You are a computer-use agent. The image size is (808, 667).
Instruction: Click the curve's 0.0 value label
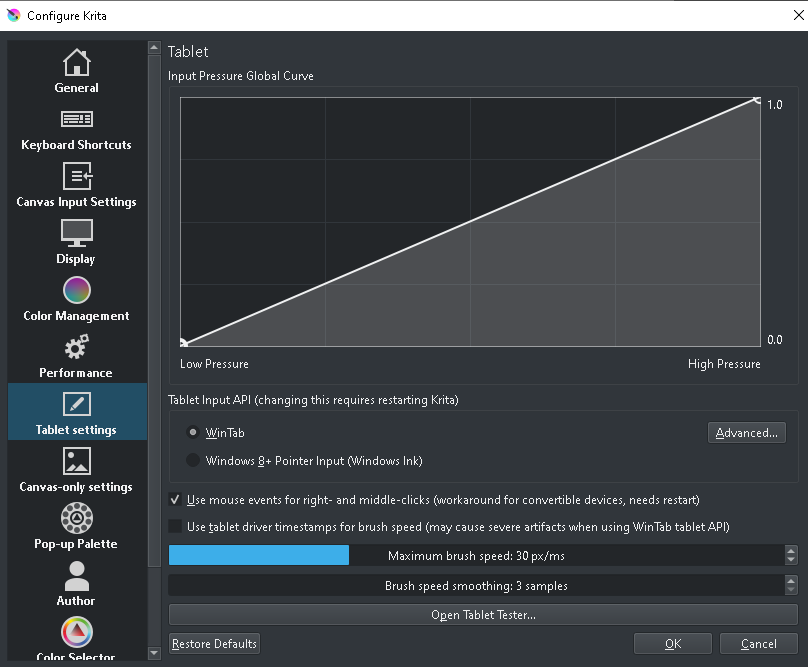(775, 340)
